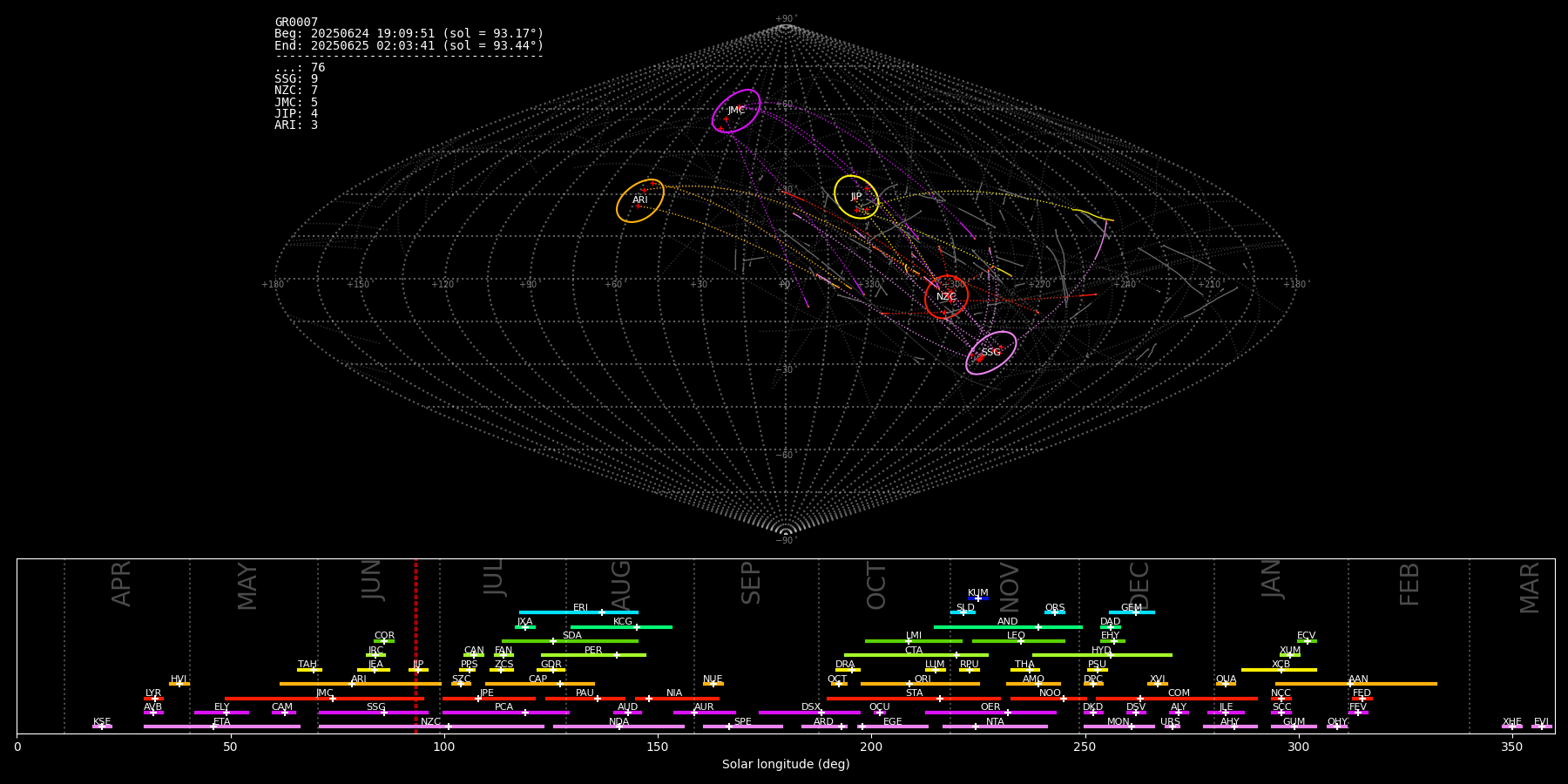The height and width of the screenshot is (784, 1568).
Task: Click the 'SSG: 9' legend entry
Action: point(296,79)
